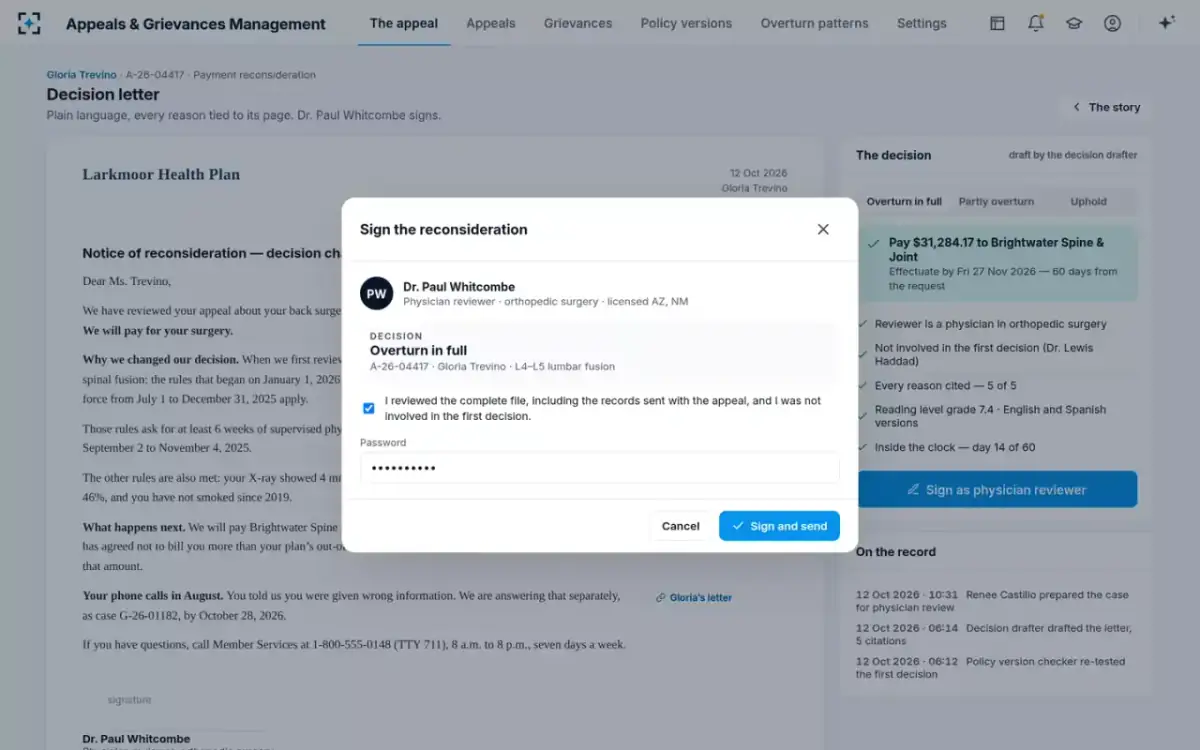Click the Larkmoor Health Plan letterhead
Screen dimensions: 1200x750
point(161,174)
